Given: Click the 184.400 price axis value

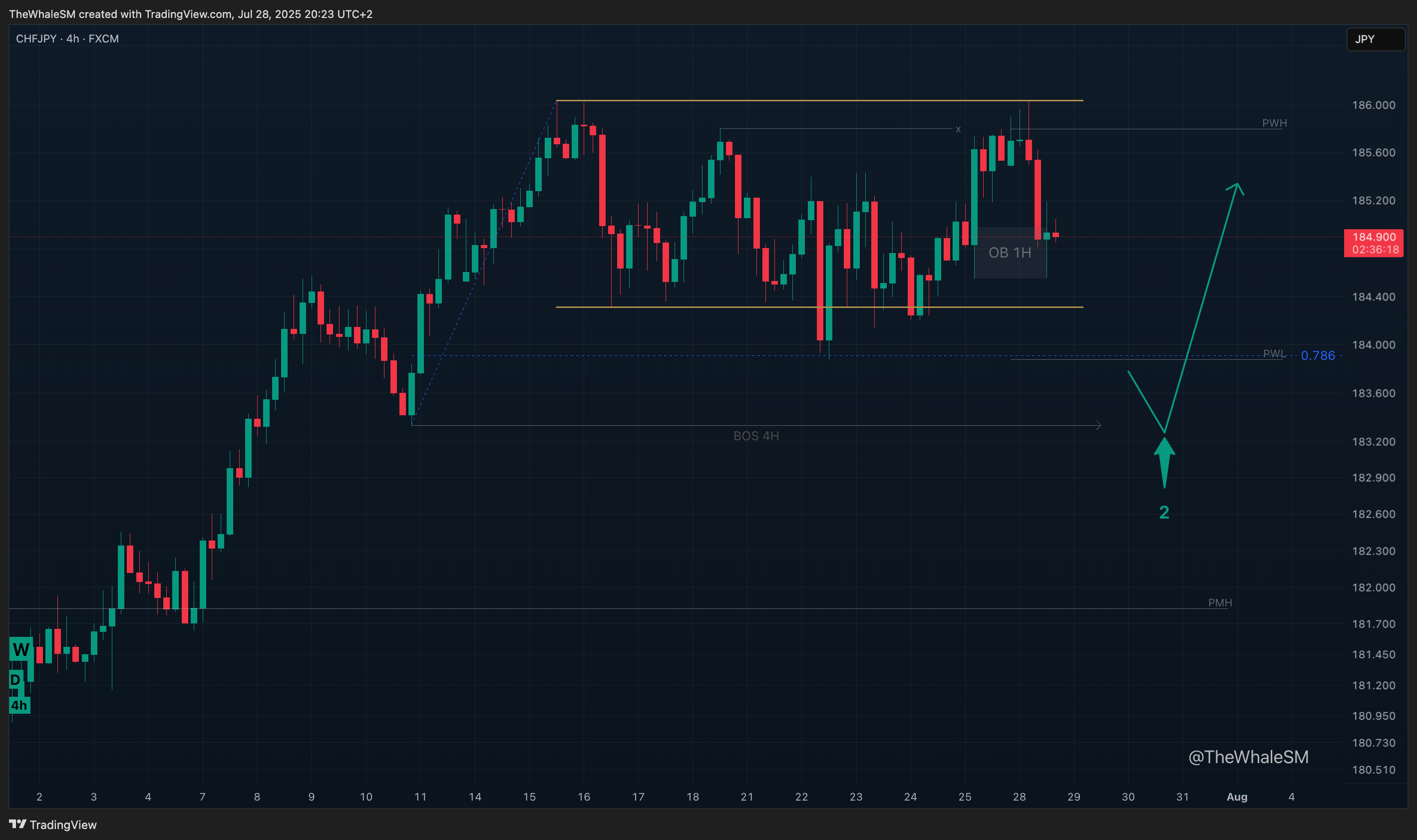Looking at the screenshot, I should coord(1374,296).
